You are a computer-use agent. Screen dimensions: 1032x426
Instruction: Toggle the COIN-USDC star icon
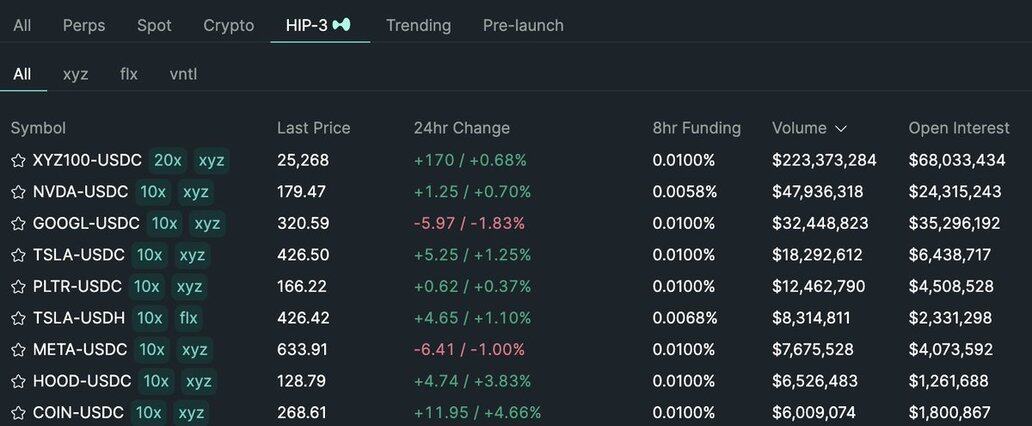click(18, 413)
